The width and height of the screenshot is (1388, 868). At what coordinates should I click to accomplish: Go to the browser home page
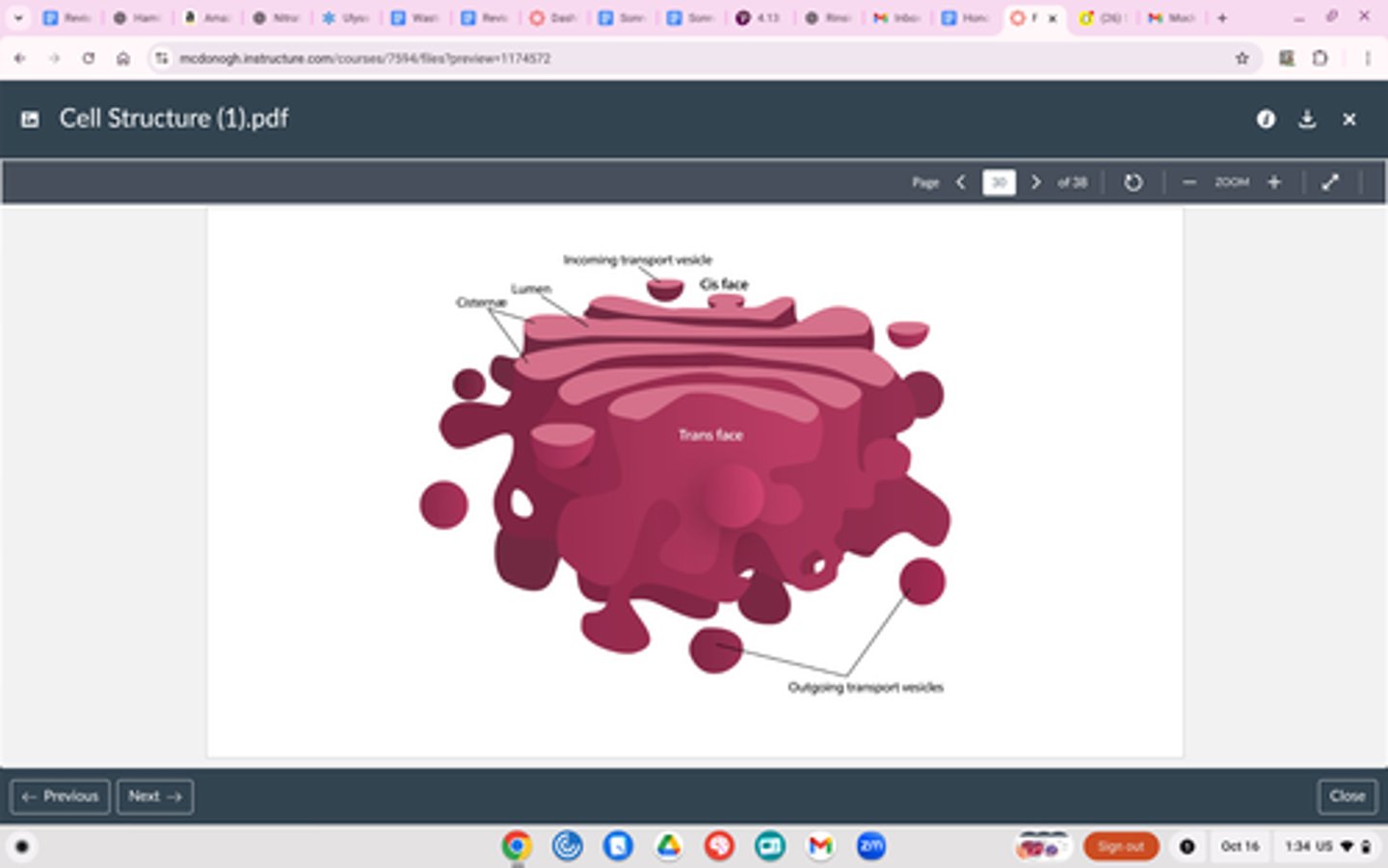pyautogui.click(x=123, y=59)
